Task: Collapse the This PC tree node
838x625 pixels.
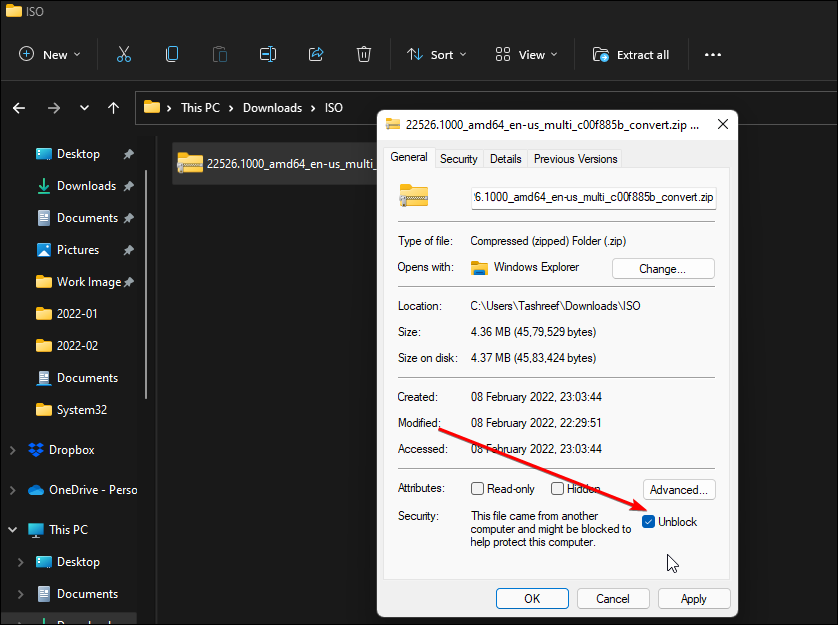Action: pyautogui.click(x=13, y=530)
